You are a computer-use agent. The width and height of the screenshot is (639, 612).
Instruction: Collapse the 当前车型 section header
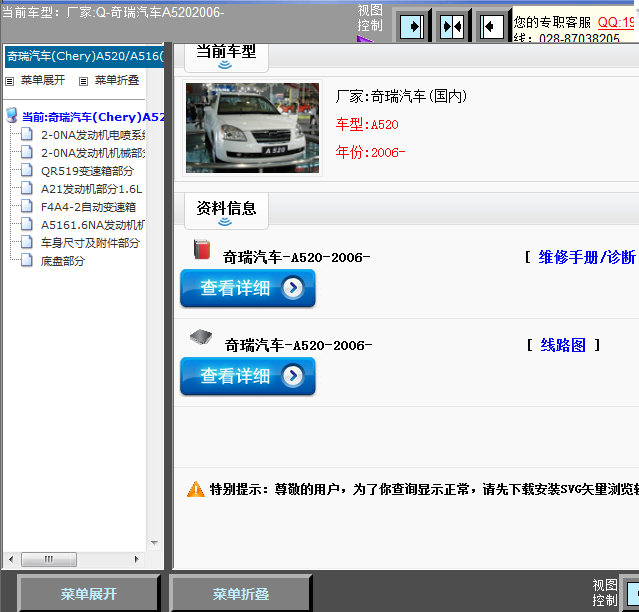(x=226, y=57)
